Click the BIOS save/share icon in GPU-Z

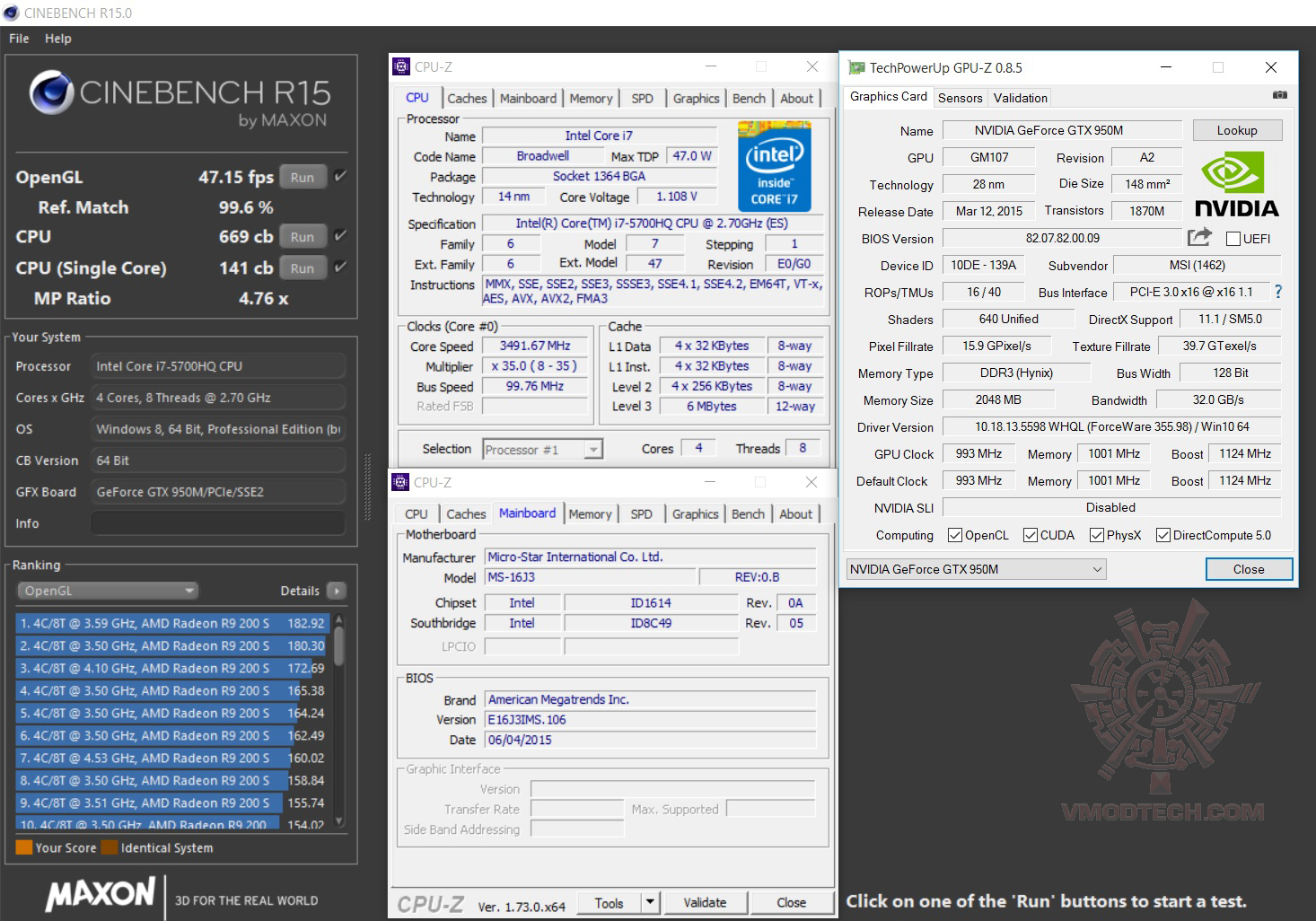(x=1199, y=238)
